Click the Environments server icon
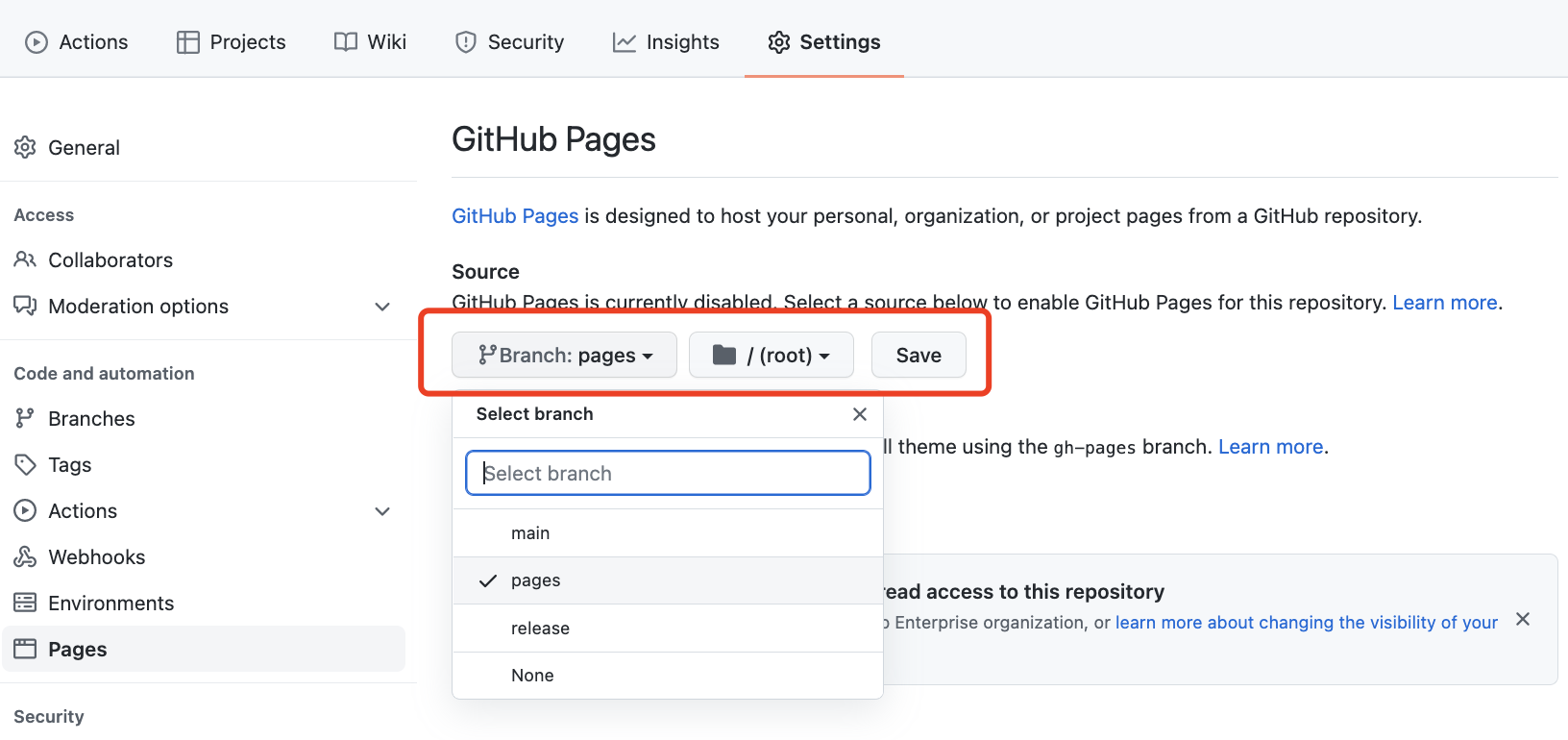The height and width of the screenshot is (740, 1568). [25, 603]
